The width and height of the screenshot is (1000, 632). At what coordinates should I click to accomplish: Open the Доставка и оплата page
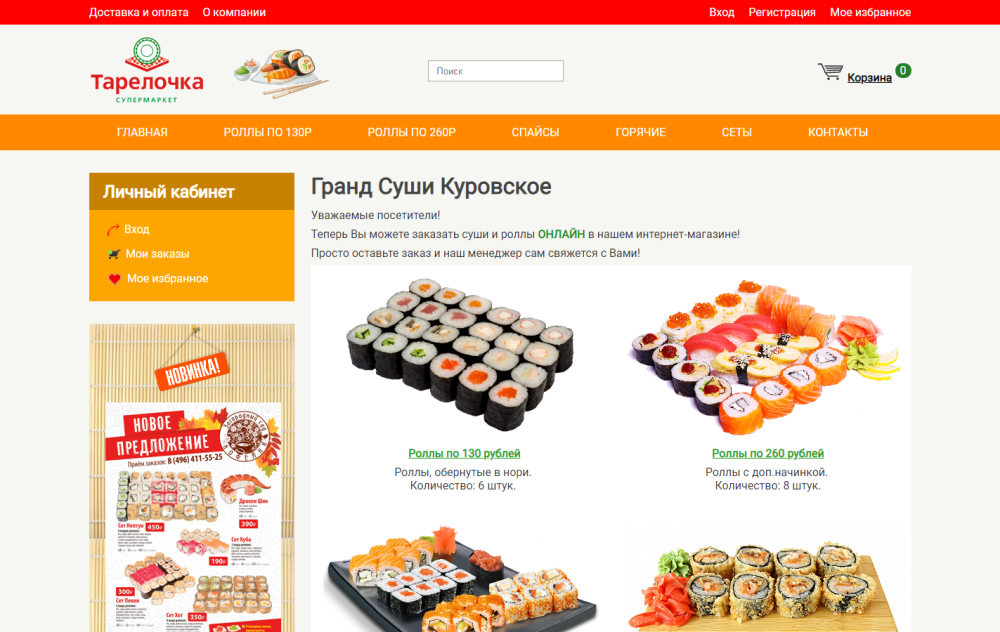point(138,12)
